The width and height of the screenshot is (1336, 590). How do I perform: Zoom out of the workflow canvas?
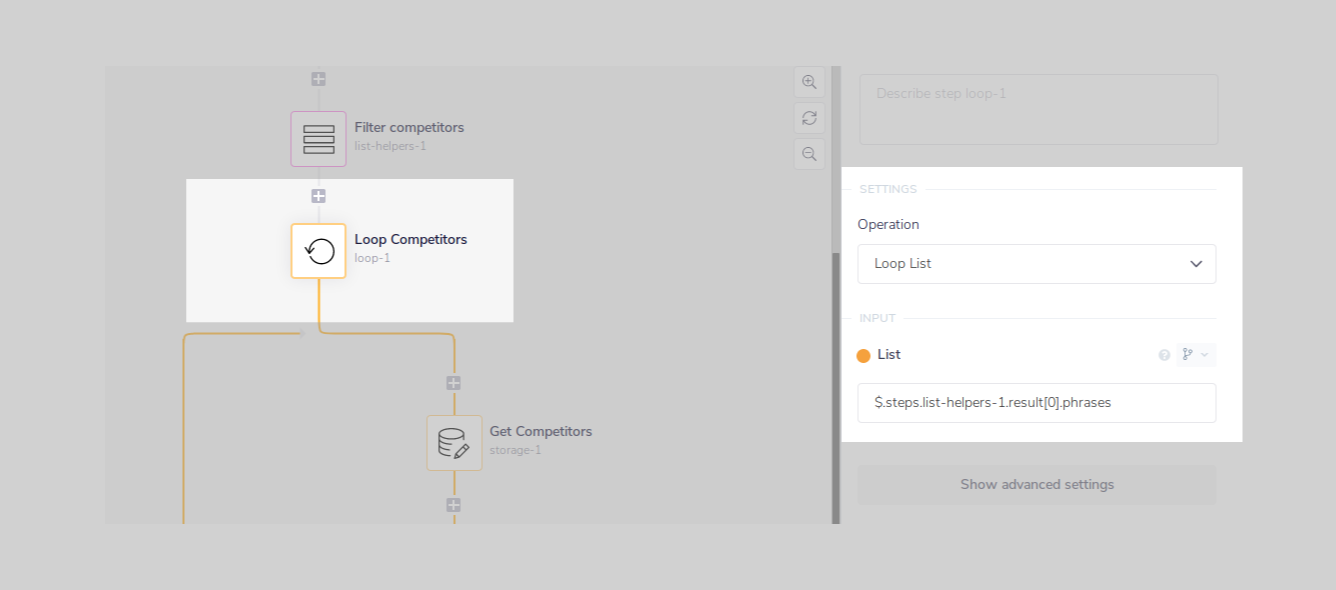click(809, 153)
